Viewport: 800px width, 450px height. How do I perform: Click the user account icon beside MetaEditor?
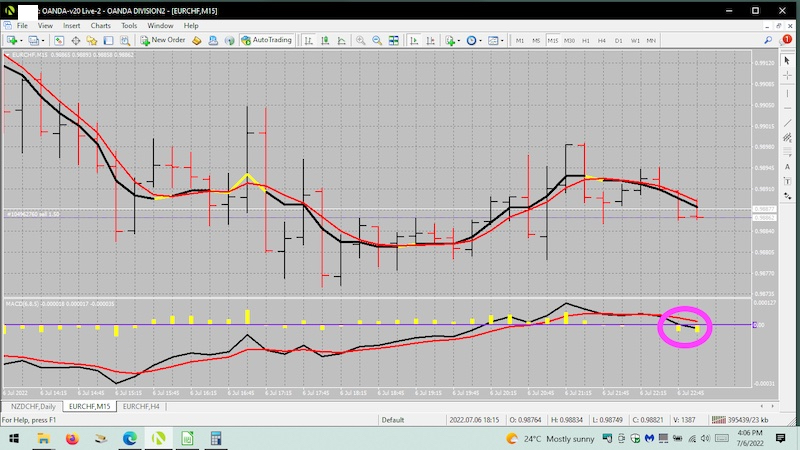point(213,40)
